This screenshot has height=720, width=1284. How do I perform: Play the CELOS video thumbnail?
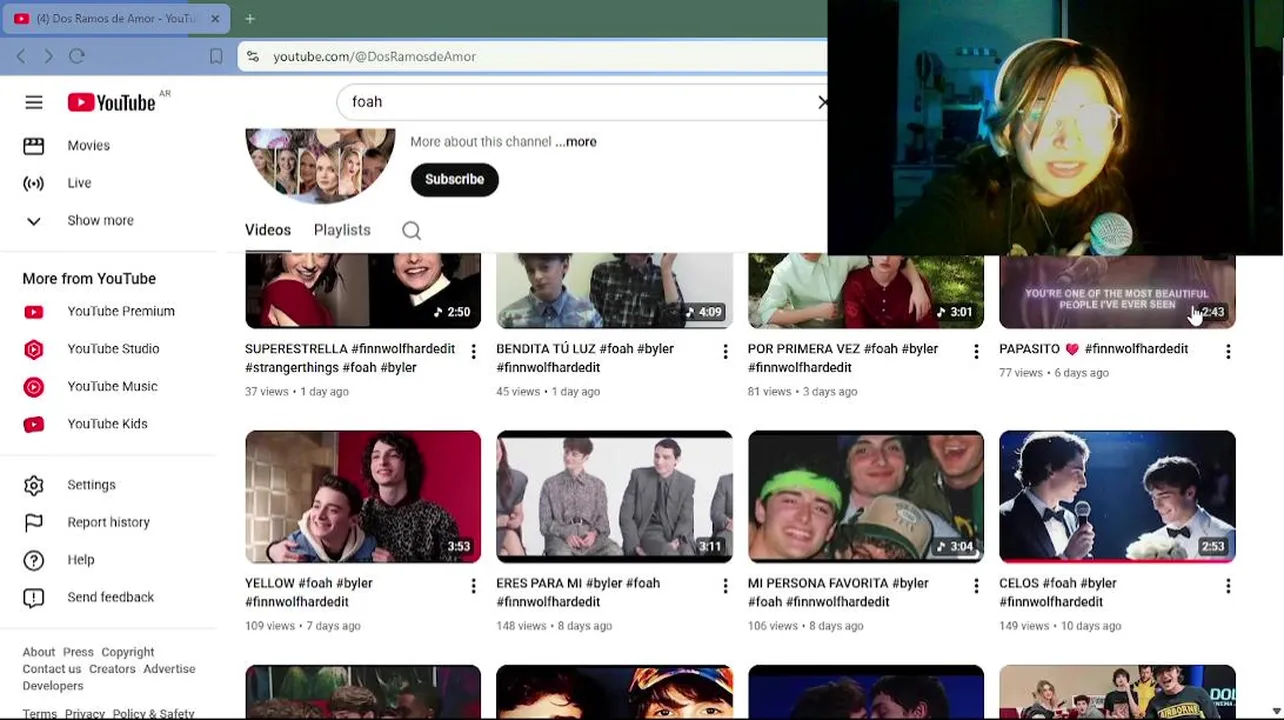coord(1117,497)
